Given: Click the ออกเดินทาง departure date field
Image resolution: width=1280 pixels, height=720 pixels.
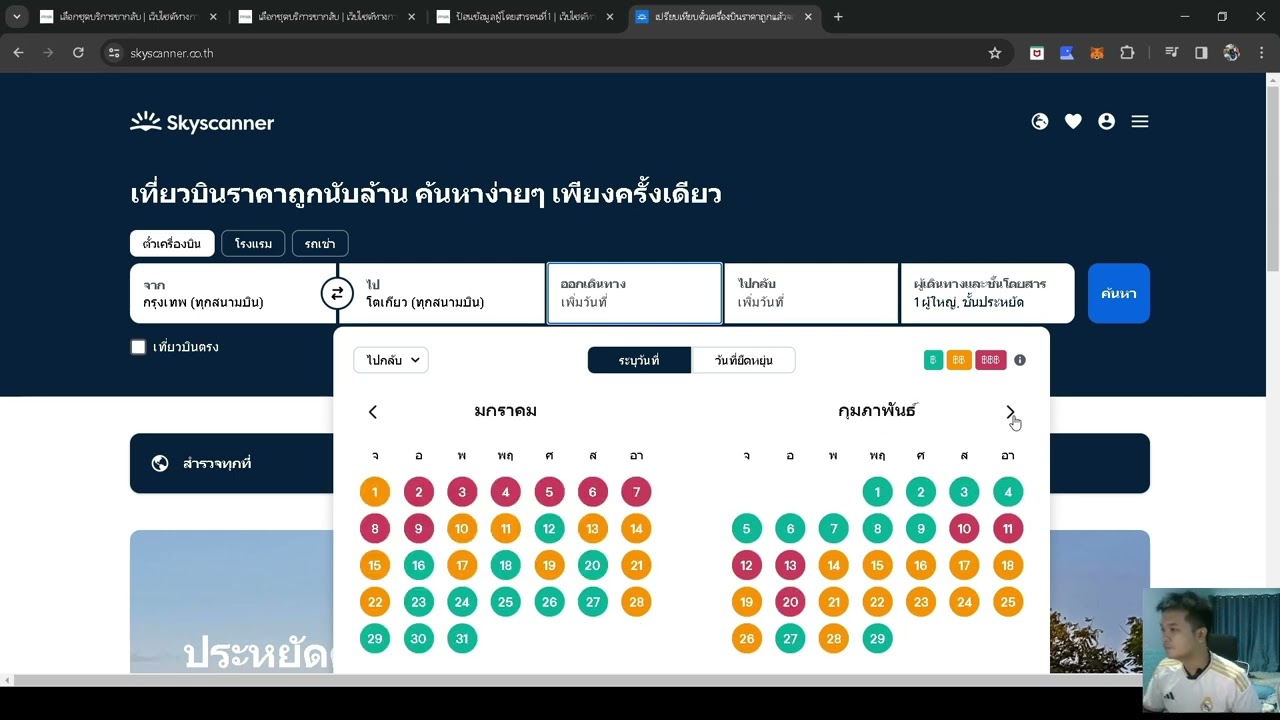Looking at the screenshot, I should tap(634, 293).
